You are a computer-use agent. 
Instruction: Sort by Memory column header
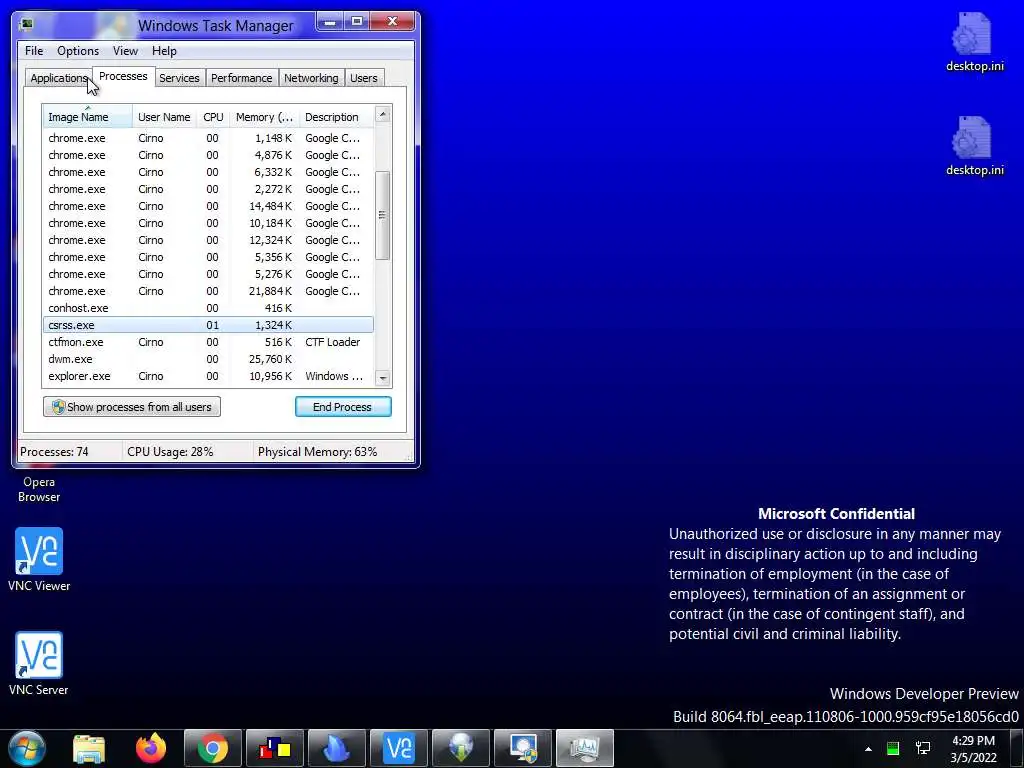pyautogui.click(x=264, y=117)
